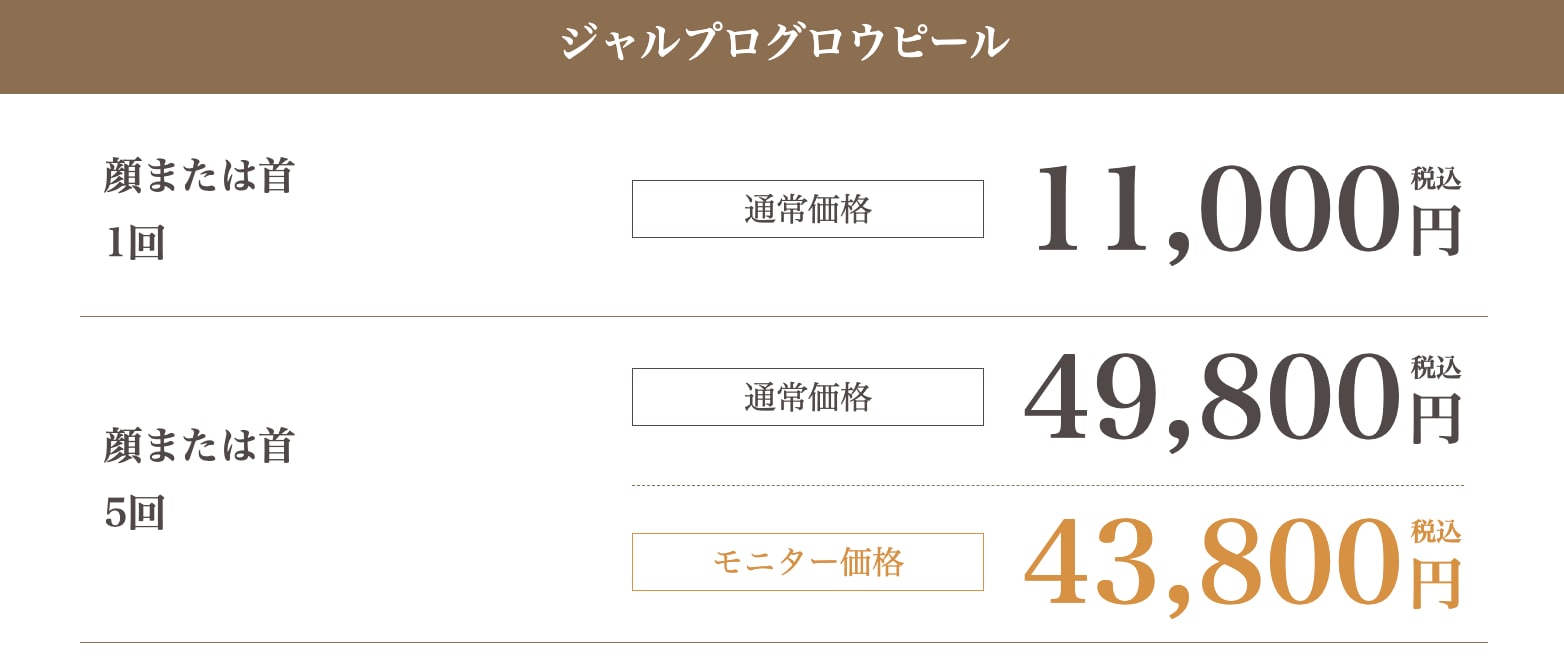Click the 円 symbol after 49,800
1564x658 pixels.
(1436, 419)
